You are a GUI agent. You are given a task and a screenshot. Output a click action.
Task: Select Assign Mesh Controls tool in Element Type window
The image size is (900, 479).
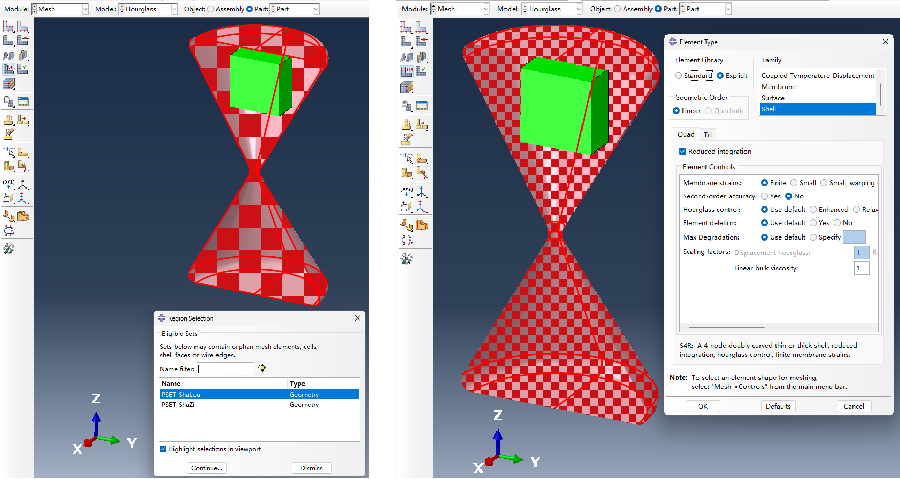(x=406, y=57)
